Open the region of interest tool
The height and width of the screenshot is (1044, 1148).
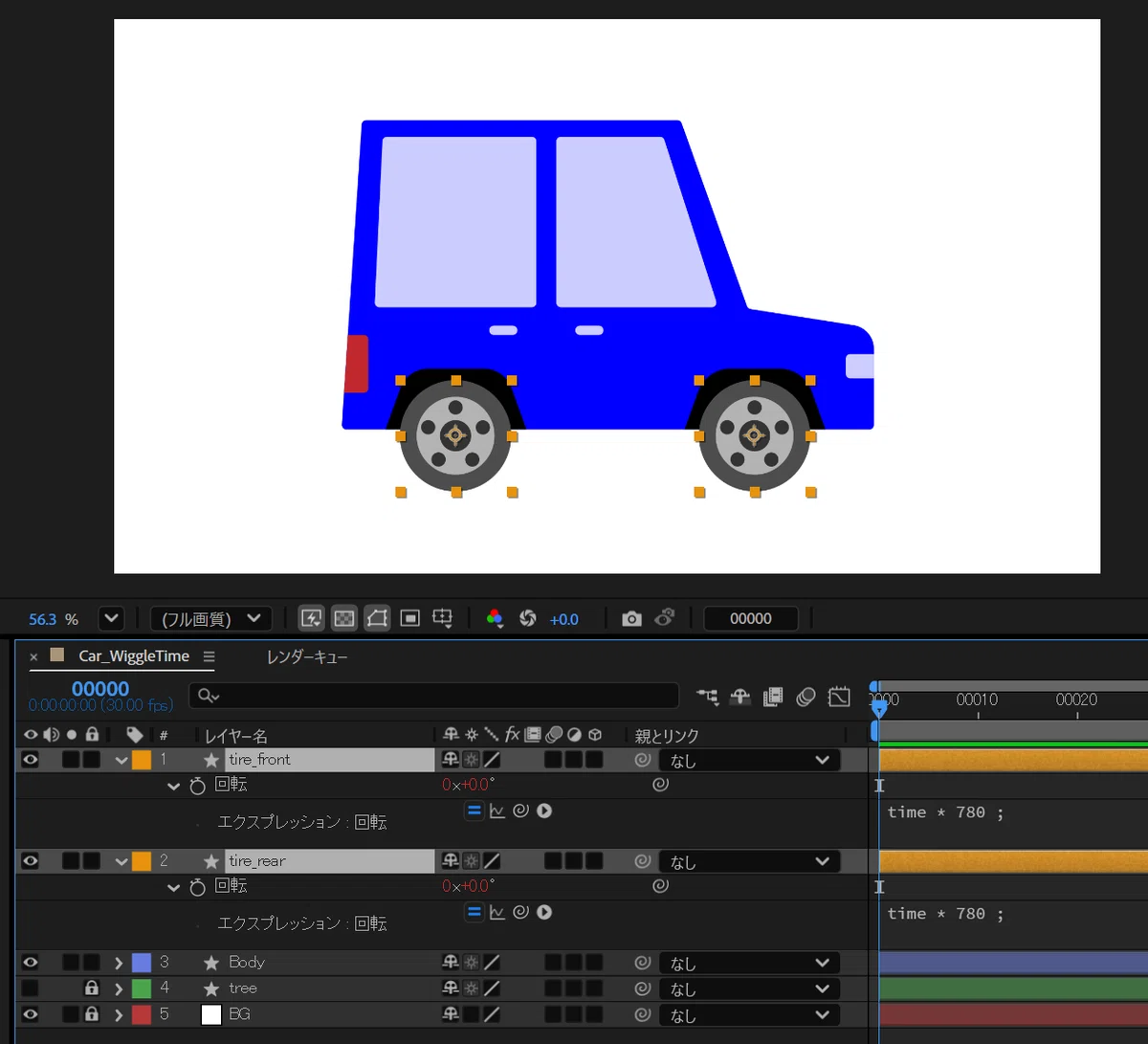coord(409,618)
